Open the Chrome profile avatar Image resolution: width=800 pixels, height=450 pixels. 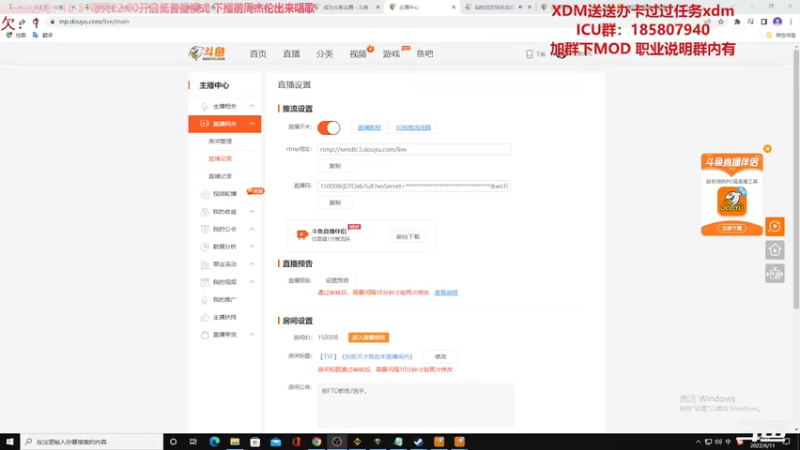[x=777, y=22]
